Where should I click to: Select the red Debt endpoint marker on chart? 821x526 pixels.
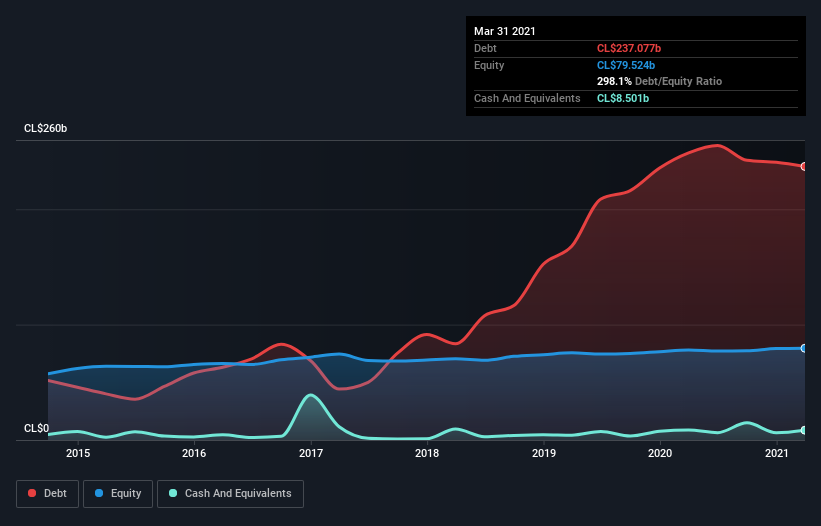pyautogui.click(x=804, y=166)
